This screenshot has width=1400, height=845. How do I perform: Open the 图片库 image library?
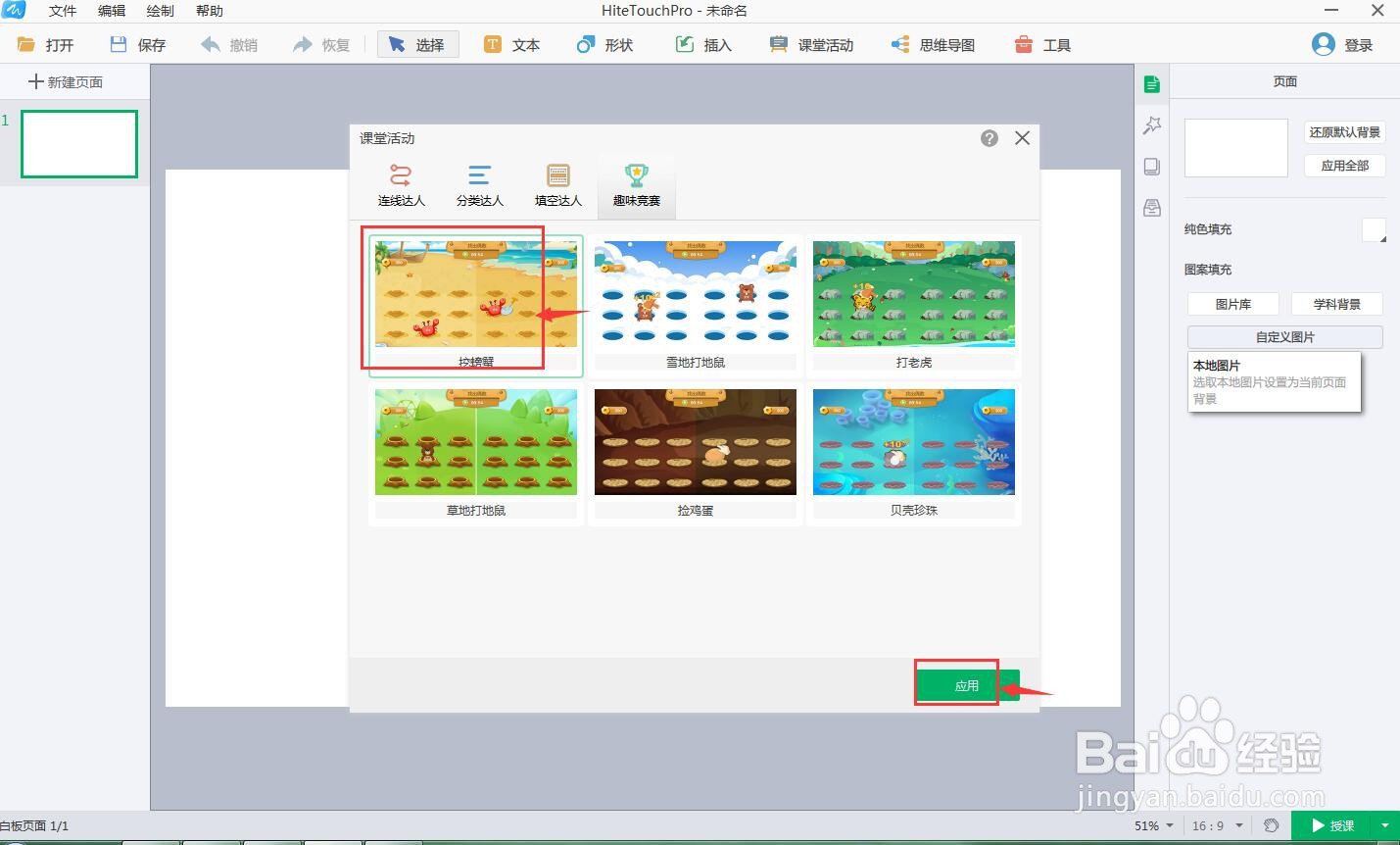tap(1233, 304)
